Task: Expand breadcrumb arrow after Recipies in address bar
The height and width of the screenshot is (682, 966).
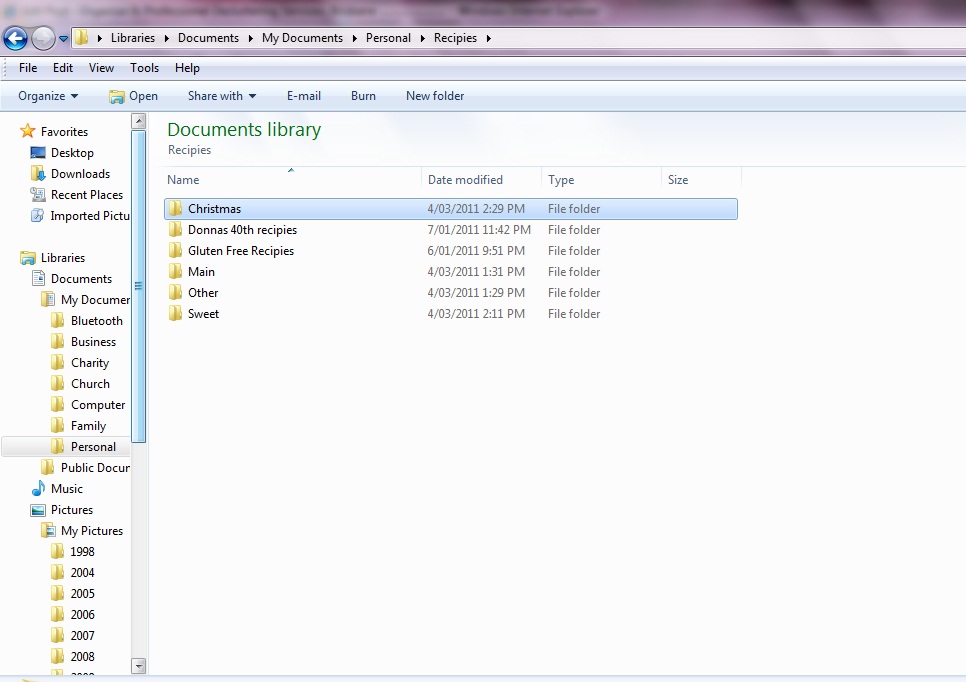Action: 488,38
